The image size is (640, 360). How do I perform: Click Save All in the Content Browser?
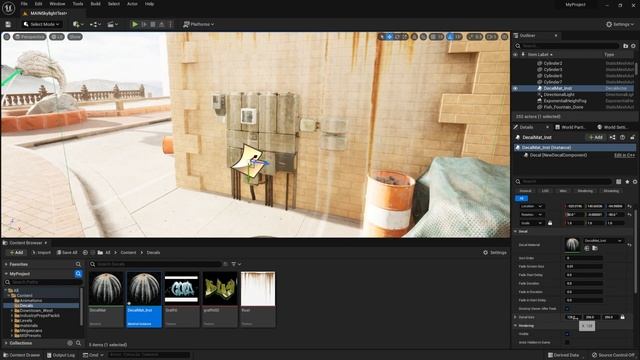tap(67, 253)
